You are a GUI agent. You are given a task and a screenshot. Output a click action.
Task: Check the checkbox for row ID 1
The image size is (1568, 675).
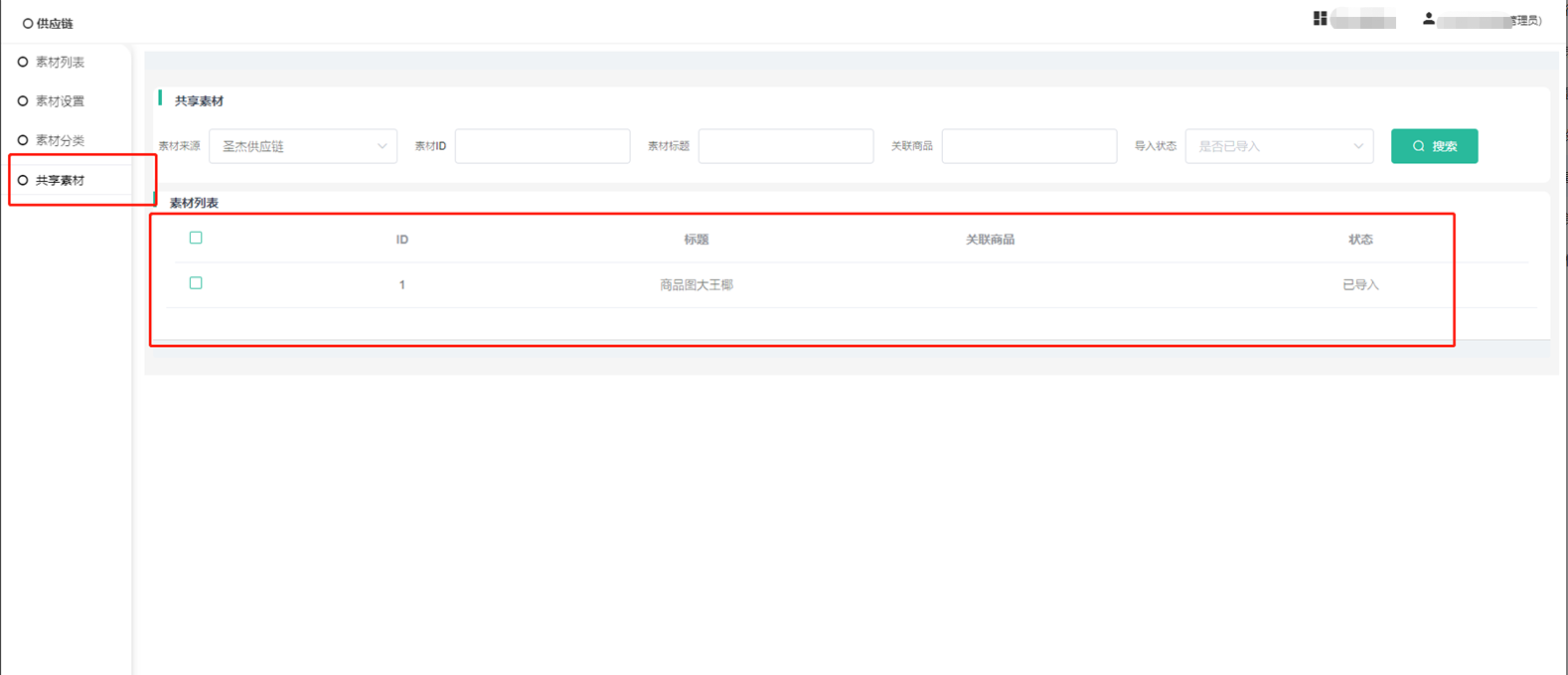[x=196, y=283]
